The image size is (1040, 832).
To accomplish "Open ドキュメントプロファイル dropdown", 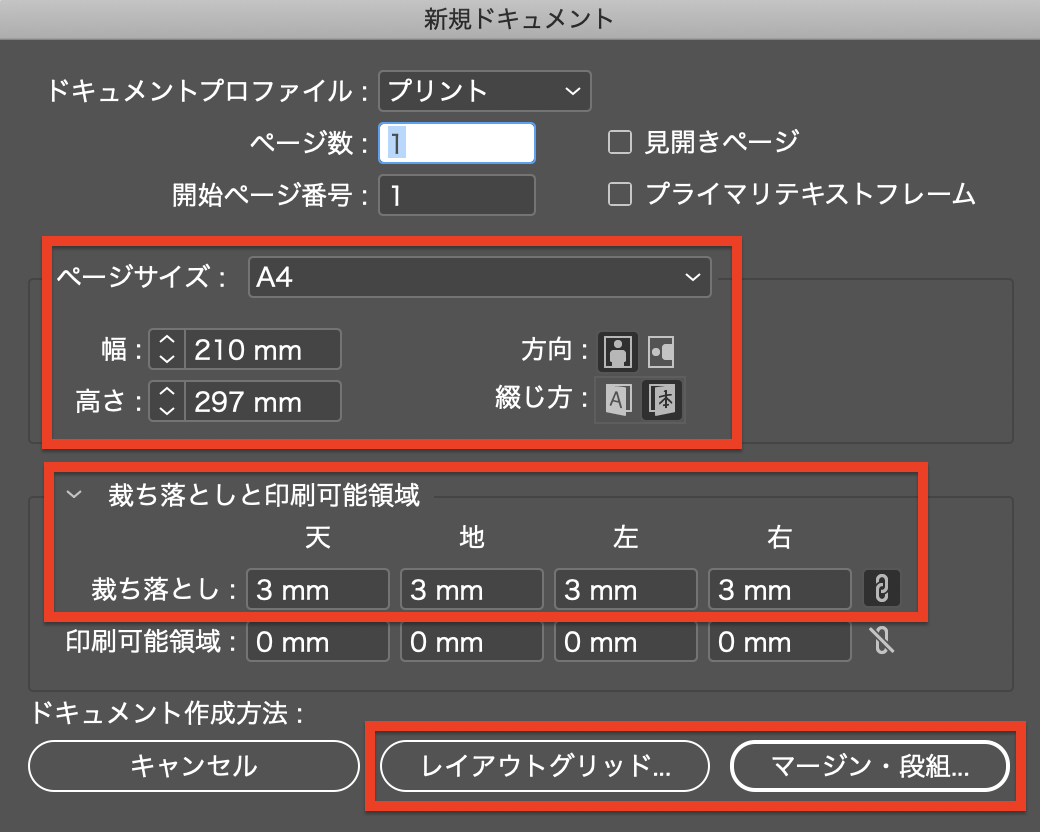I will click(484, 91).
